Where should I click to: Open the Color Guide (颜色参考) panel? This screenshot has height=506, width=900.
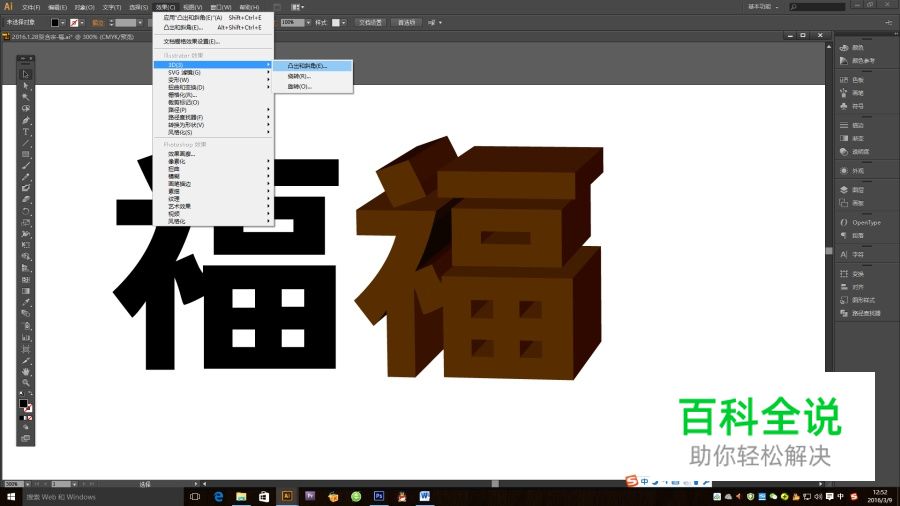tap(858, 61)
